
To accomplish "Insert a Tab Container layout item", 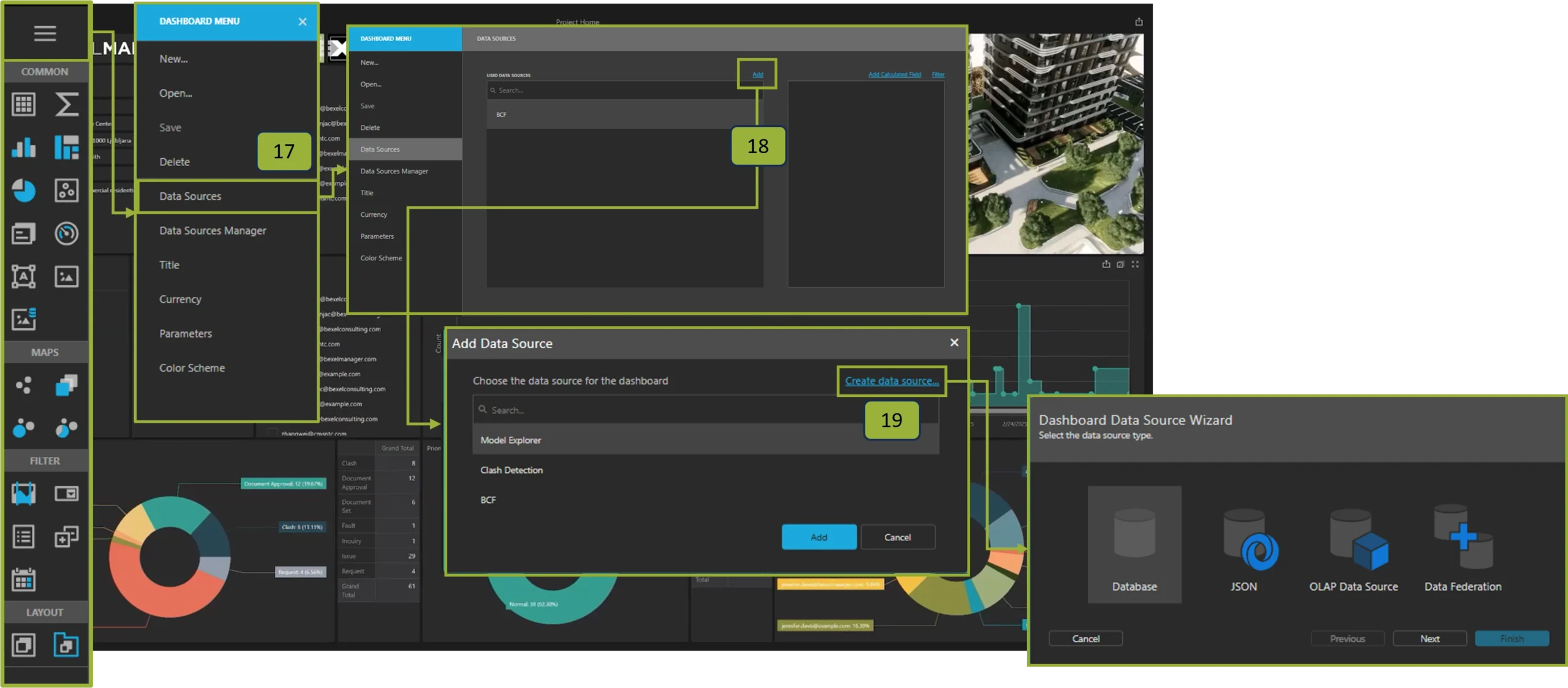I will pyautogui.click(x=66, y=645).
